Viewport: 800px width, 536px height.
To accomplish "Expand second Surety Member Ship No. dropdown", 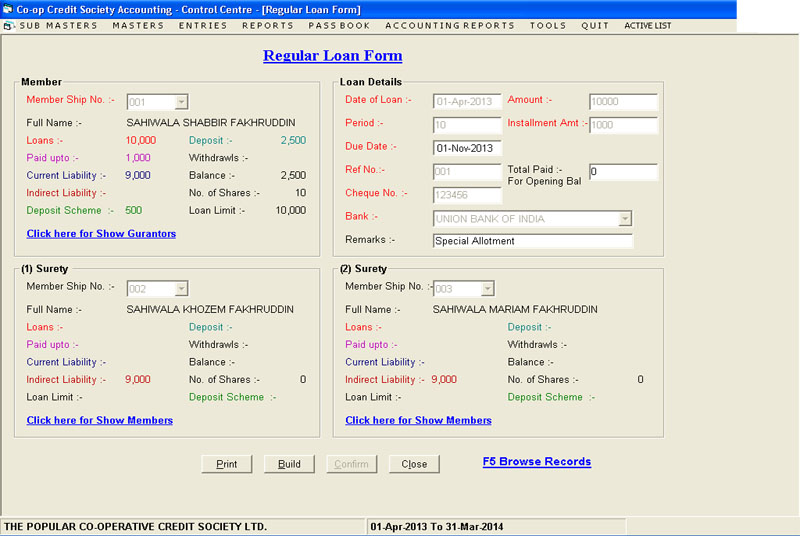I will 487,289.
